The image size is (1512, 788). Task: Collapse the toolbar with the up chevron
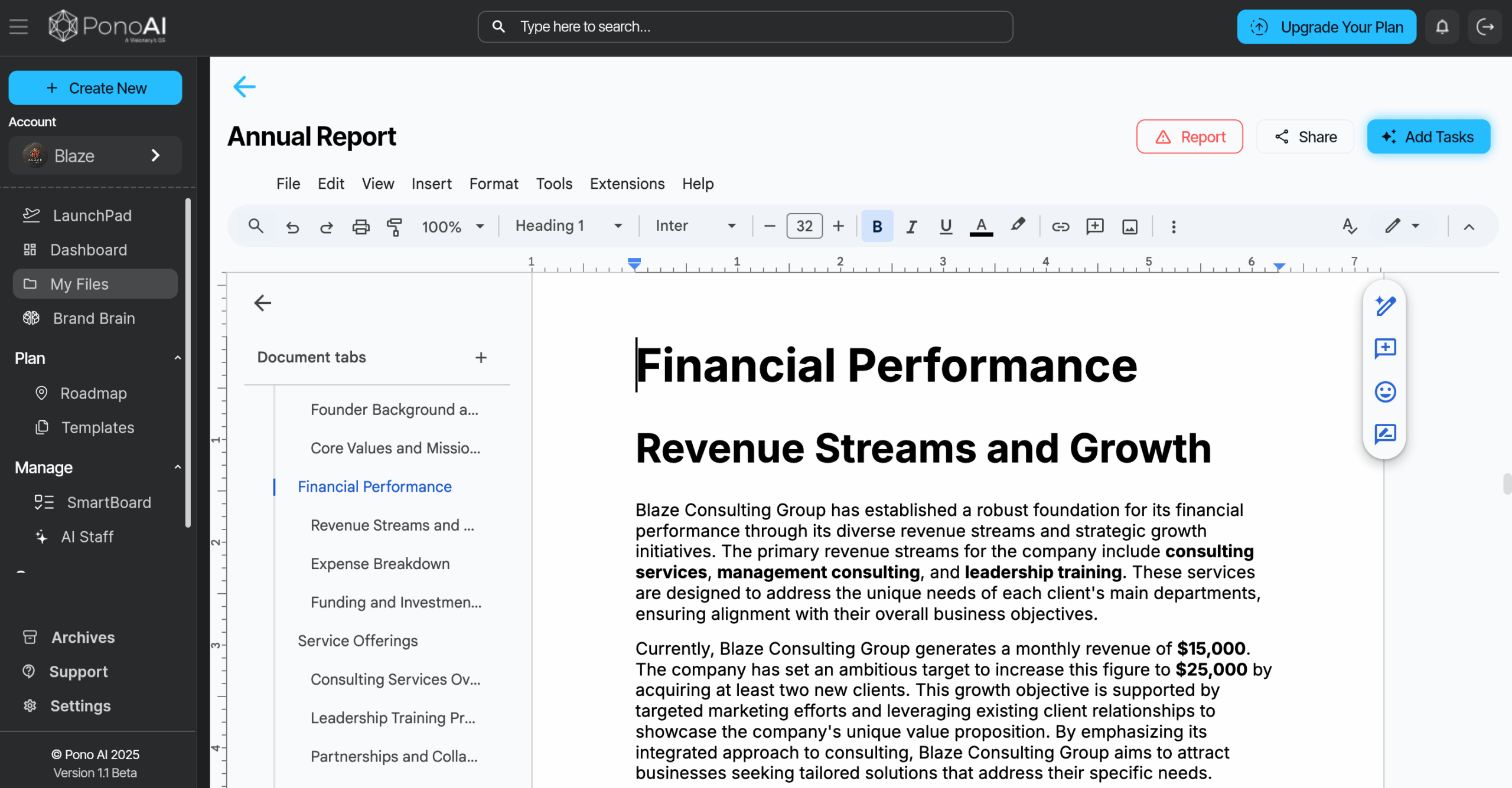coord(1469,227)
